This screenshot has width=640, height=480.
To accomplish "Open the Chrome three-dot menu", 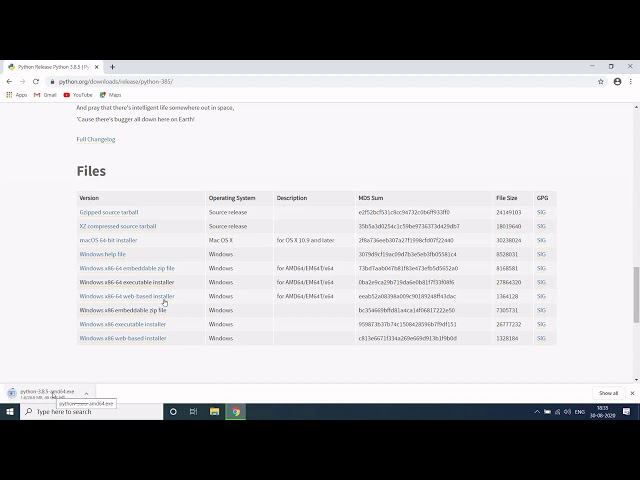I will pyautogui.click(x=631, y=82).
